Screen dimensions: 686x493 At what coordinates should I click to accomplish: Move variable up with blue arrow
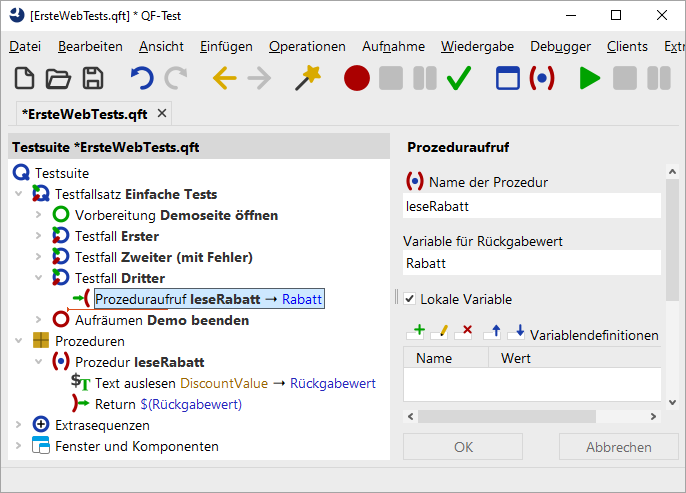click(493, 332)
